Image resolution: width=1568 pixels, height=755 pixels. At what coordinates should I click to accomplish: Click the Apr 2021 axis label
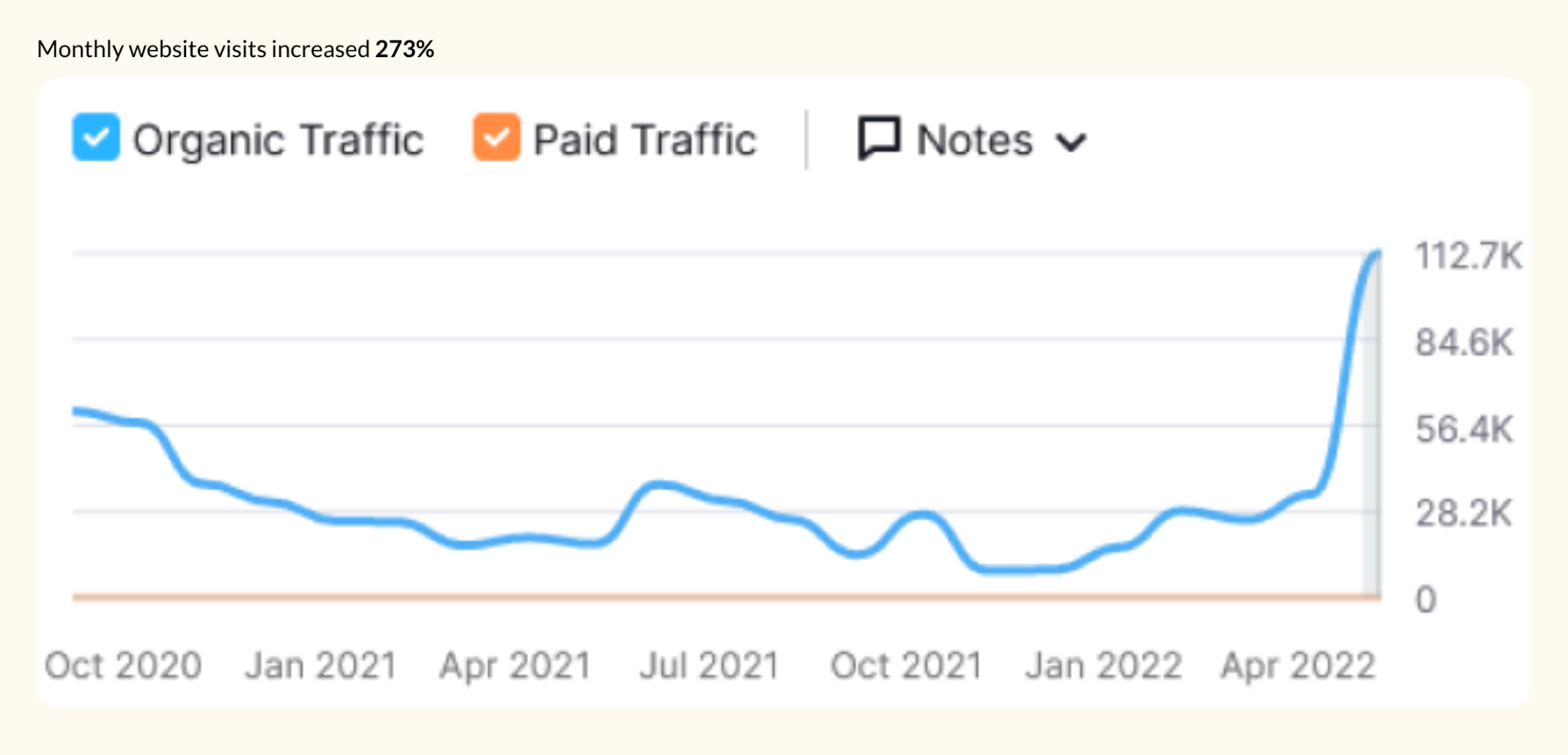(x=515, y=667)
